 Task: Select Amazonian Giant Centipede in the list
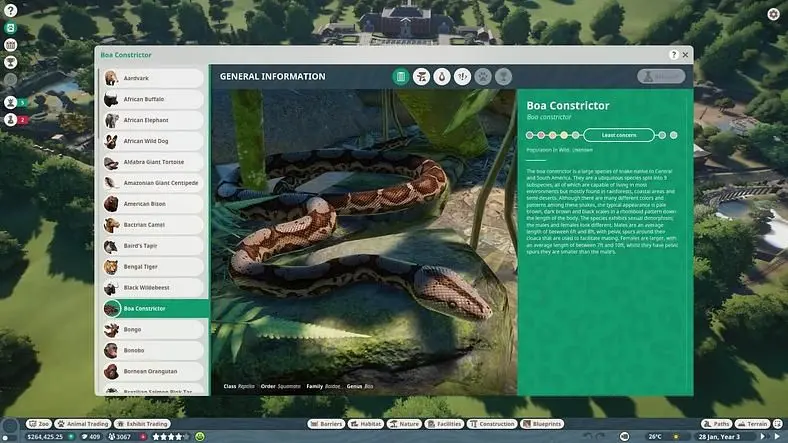click(x=153, y=183)
